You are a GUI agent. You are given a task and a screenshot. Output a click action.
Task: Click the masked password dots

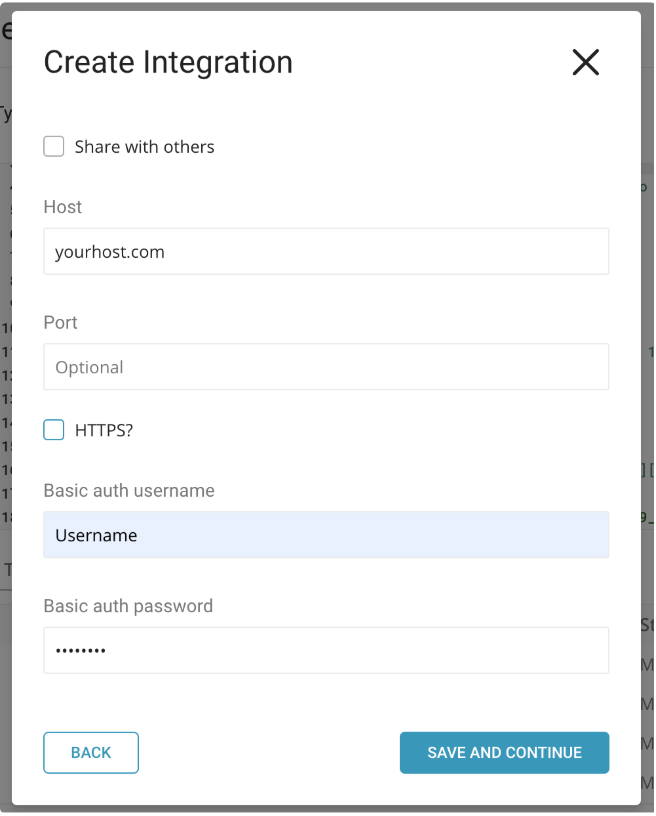80,651
